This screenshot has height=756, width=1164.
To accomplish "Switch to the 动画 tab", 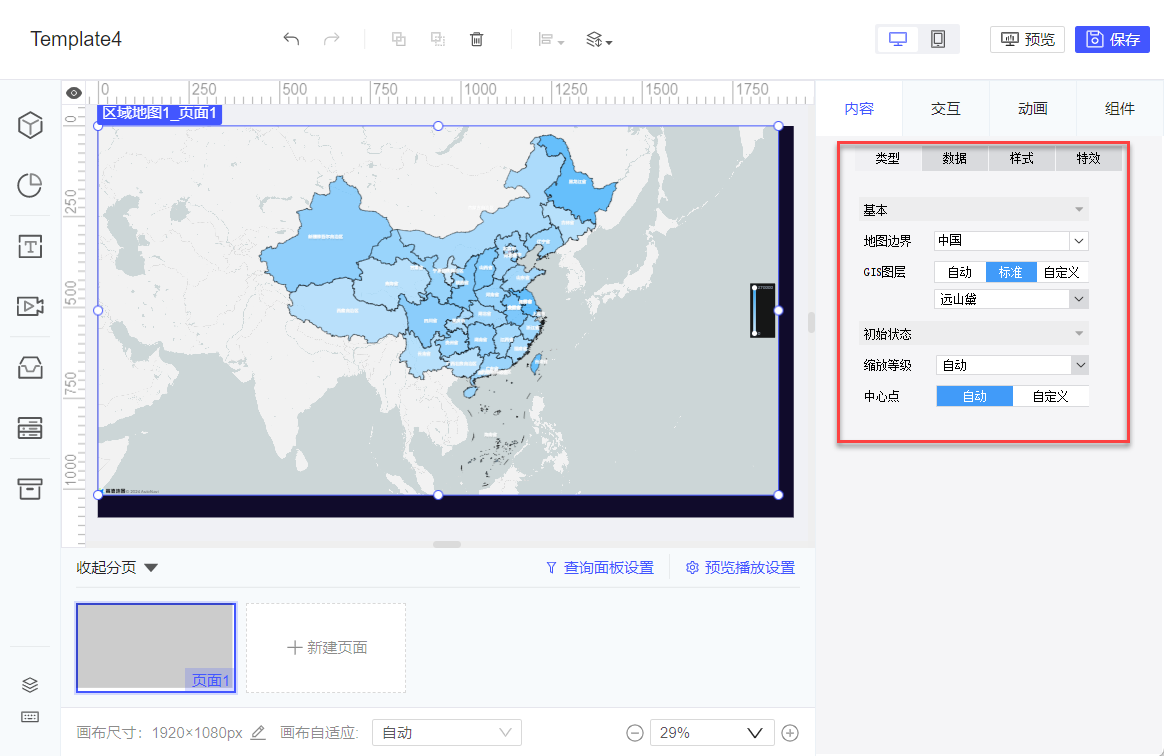I will 1033,108.
